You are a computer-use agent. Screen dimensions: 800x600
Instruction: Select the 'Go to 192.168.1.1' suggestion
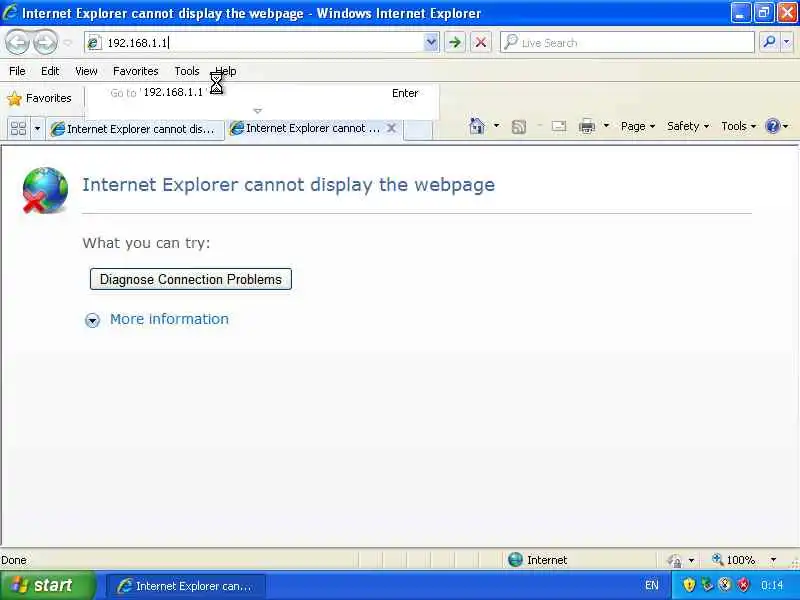click(x=262, y=93)
